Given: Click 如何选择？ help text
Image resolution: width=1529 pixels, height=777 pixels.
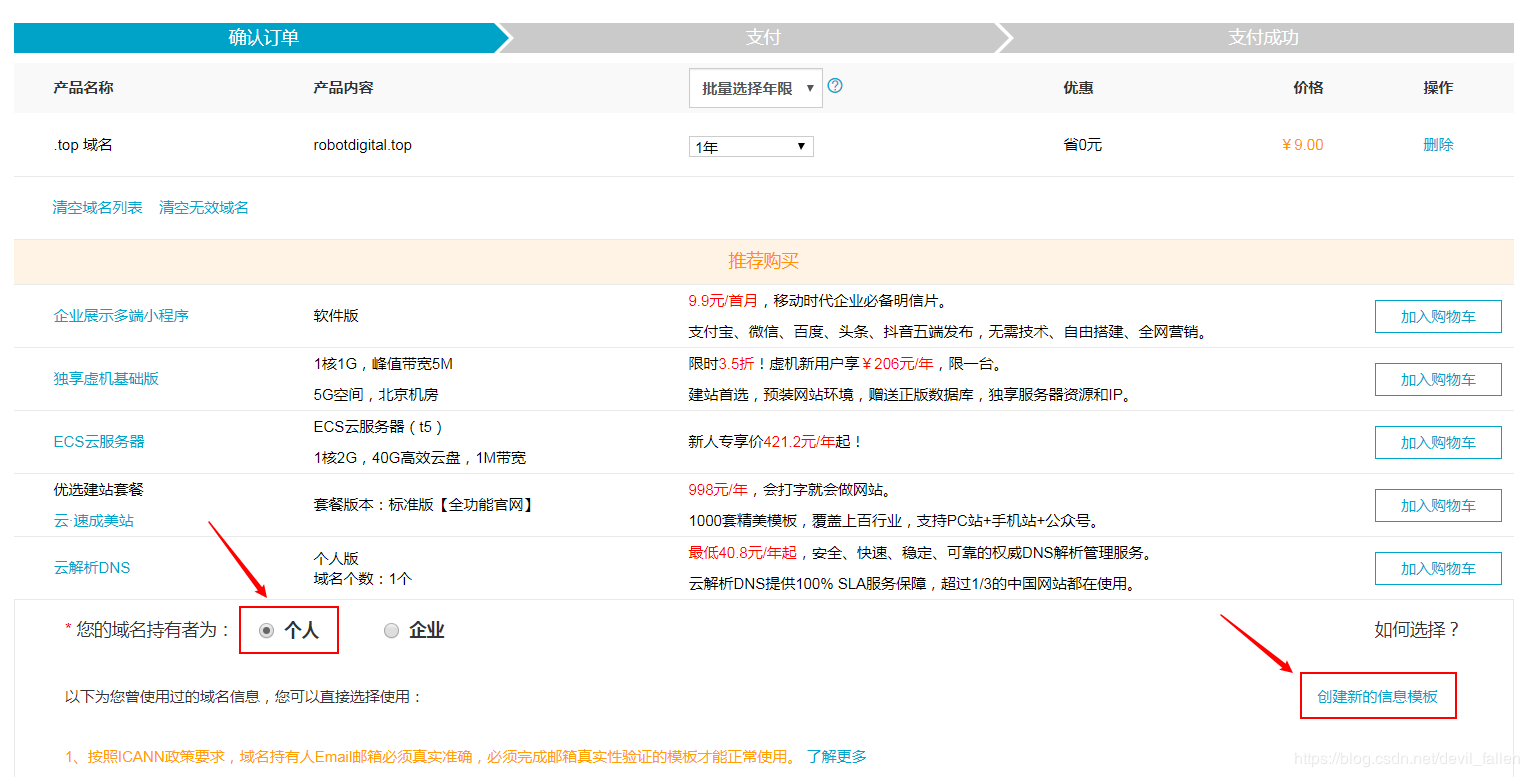Looking at the screenshot, I should pos(1418,630).
